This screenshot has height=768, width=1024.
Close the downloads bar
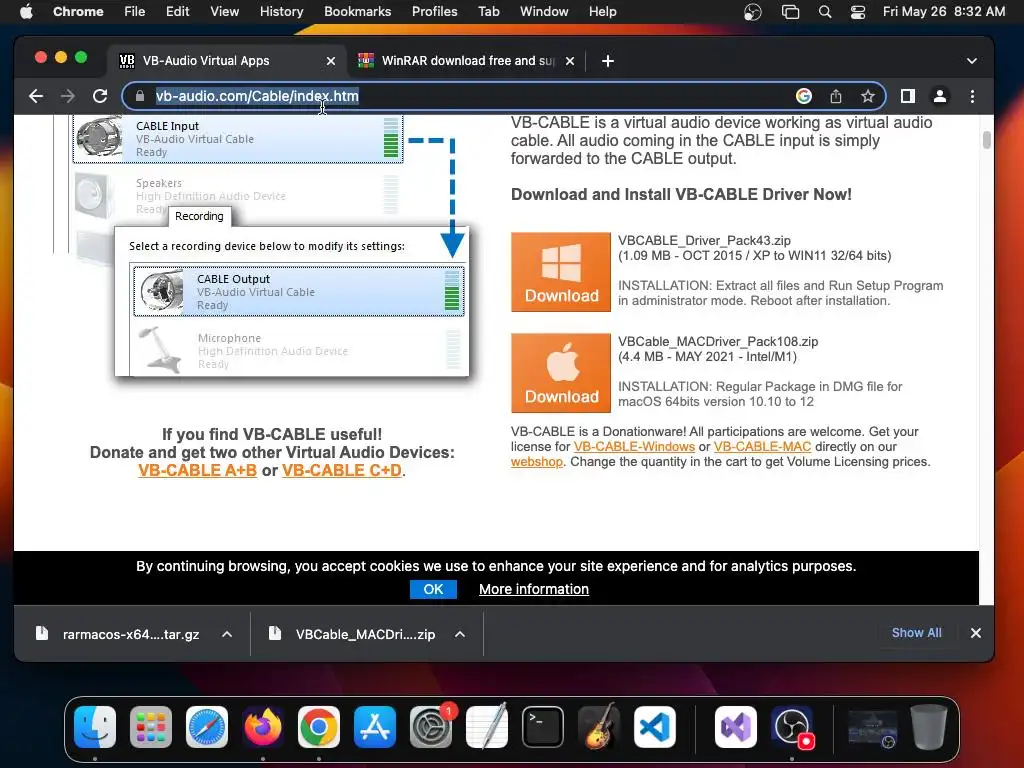click(x=976, y=633)
